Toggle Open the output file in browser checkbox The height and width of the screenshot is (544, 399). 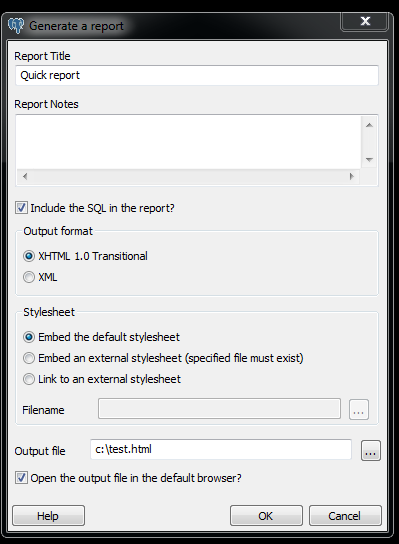coord(21,478)
